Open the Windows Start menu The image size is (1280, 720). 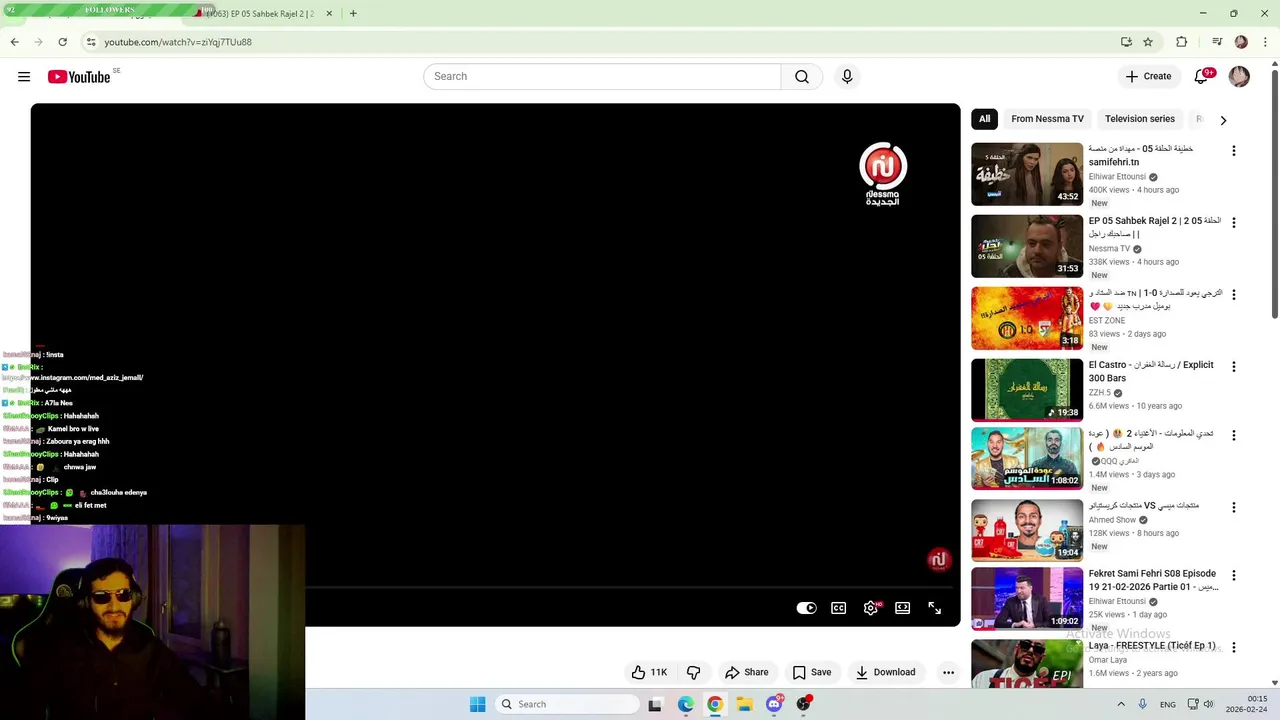pyautogui.click(x=478, y=704)
